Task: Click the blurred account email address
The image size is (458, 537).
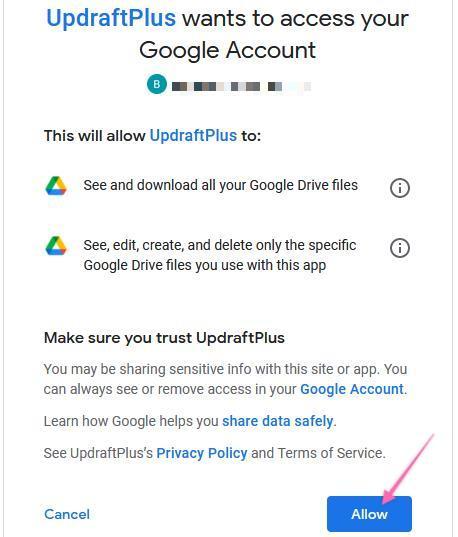Action: tap(241, 86)
